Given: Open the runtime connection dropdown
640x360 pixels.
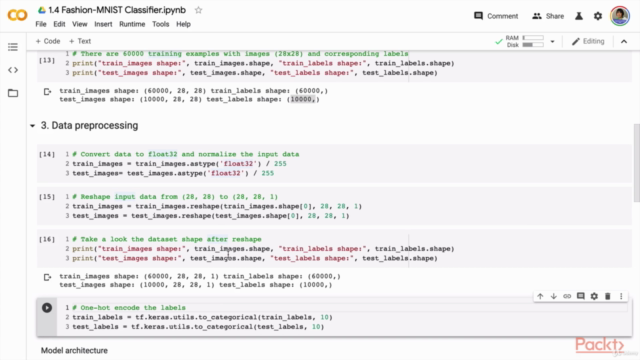Looking at the screenshot, I should coord(552,41).
